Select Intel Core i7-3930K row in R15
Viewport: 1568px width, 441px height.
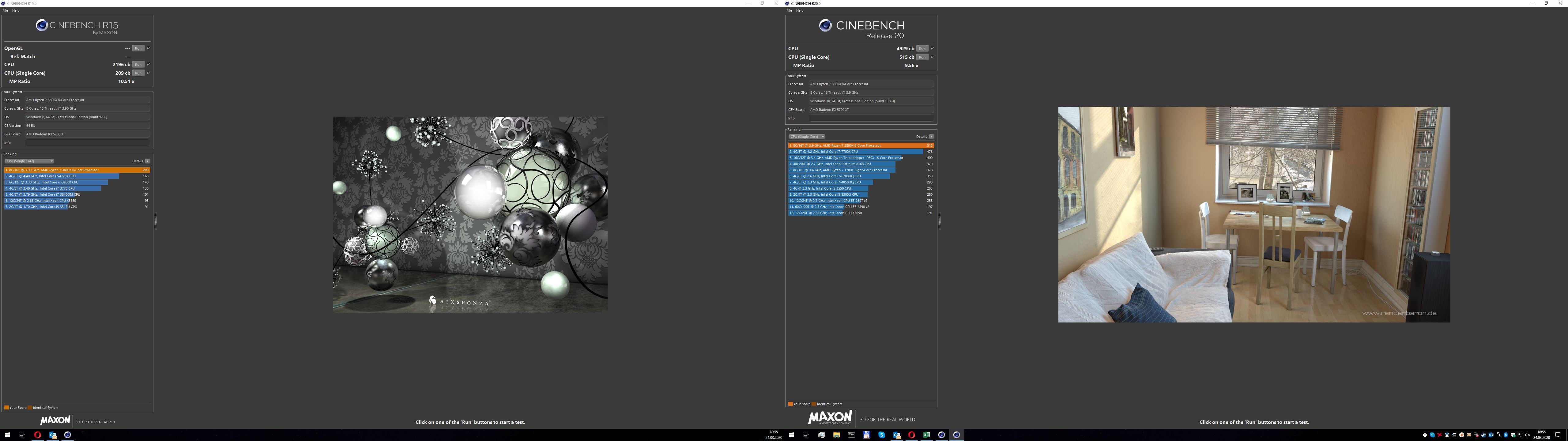pyautogui.click(x=77, y=182)
